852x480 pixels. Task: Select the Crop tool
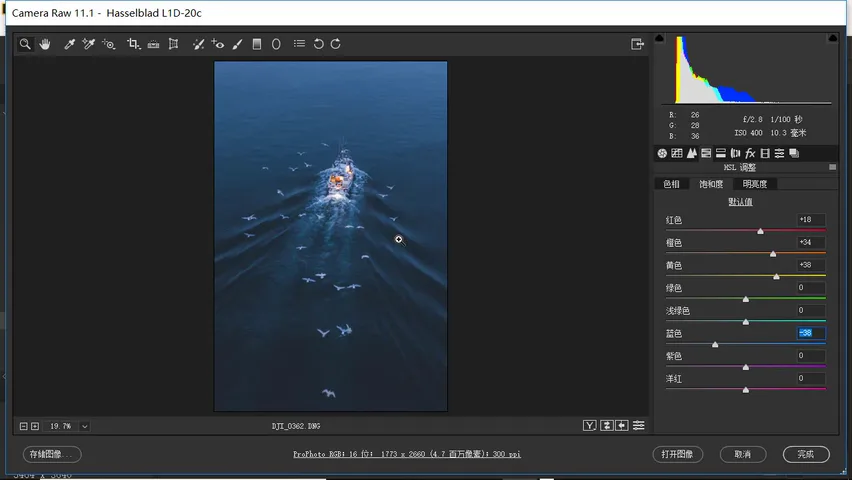133,44
